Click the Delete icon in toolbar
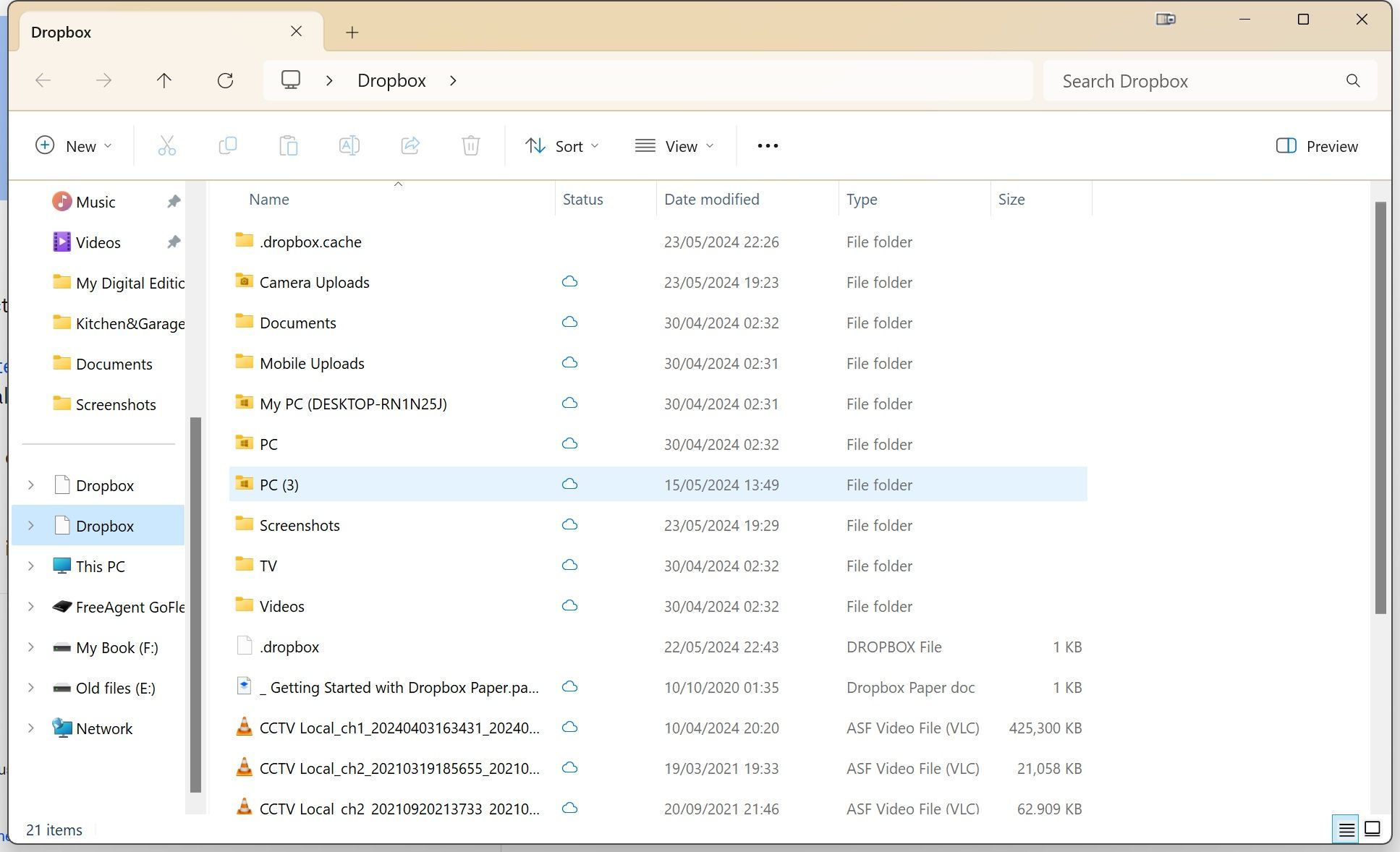Screen dimensions: 1400x852 (468, 145)
